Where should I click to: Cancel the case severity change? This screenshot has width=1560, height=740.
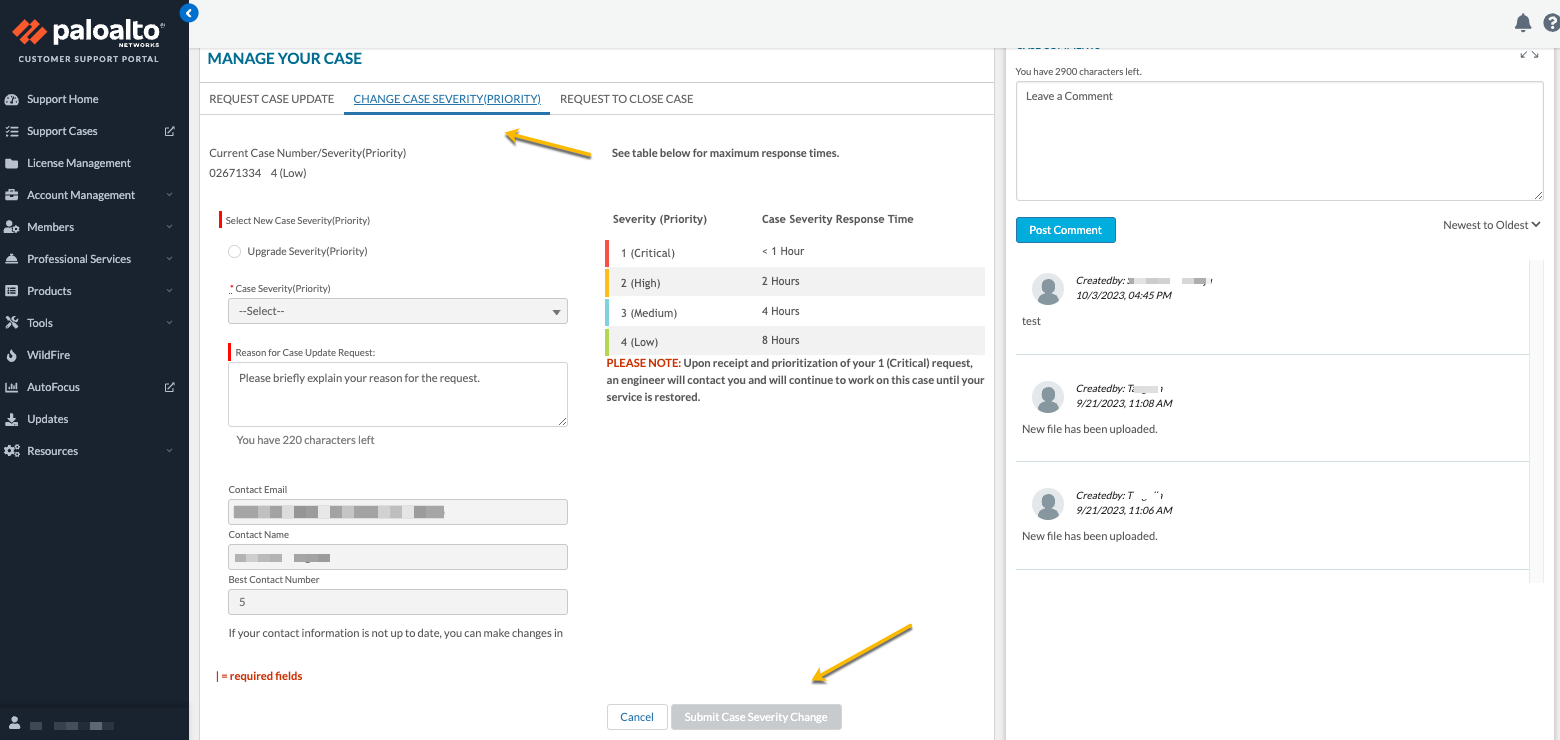(x=637, y=717)
